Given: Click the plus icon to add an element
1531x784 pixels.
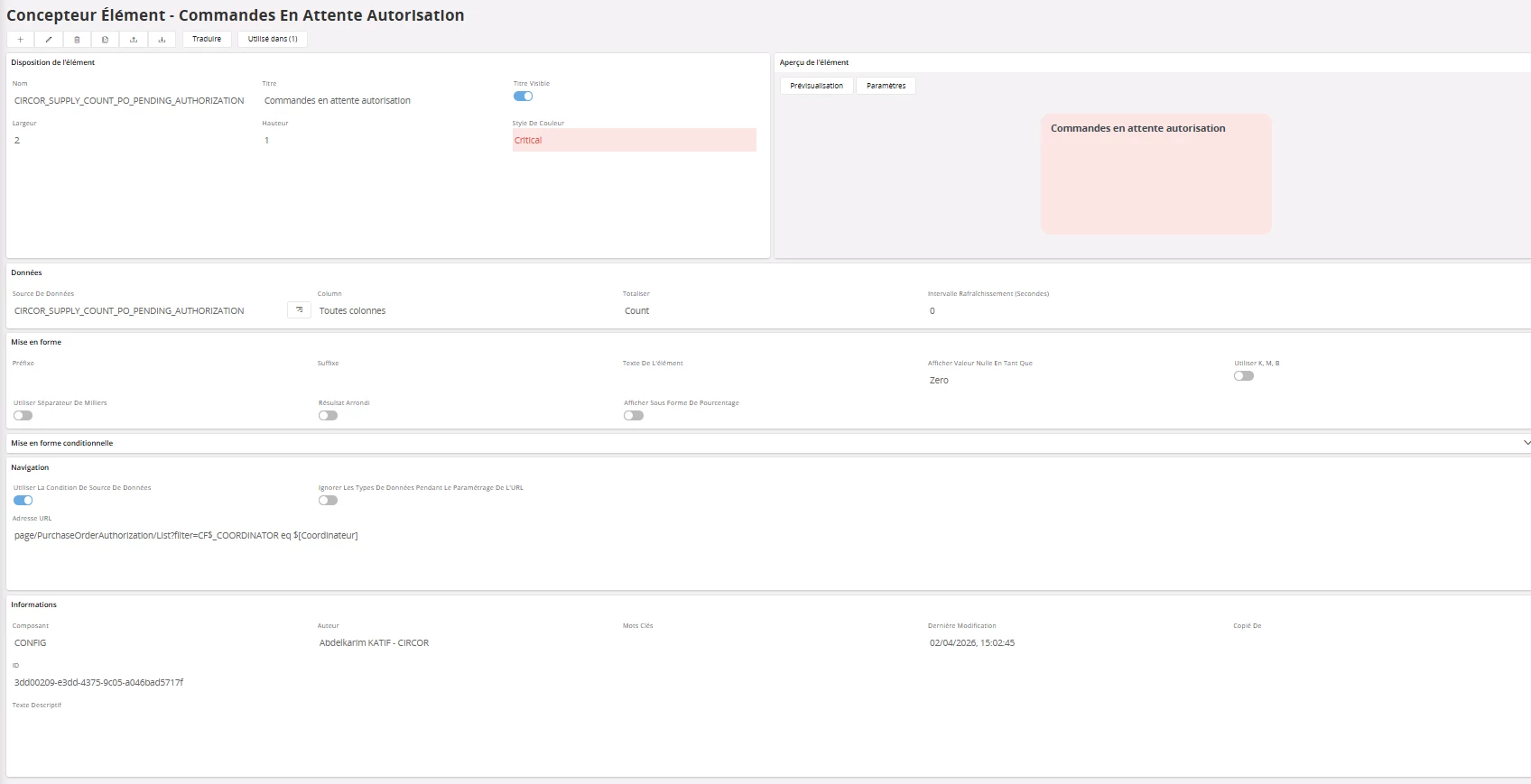Looking at the screenshot, I should pos(21,39).
